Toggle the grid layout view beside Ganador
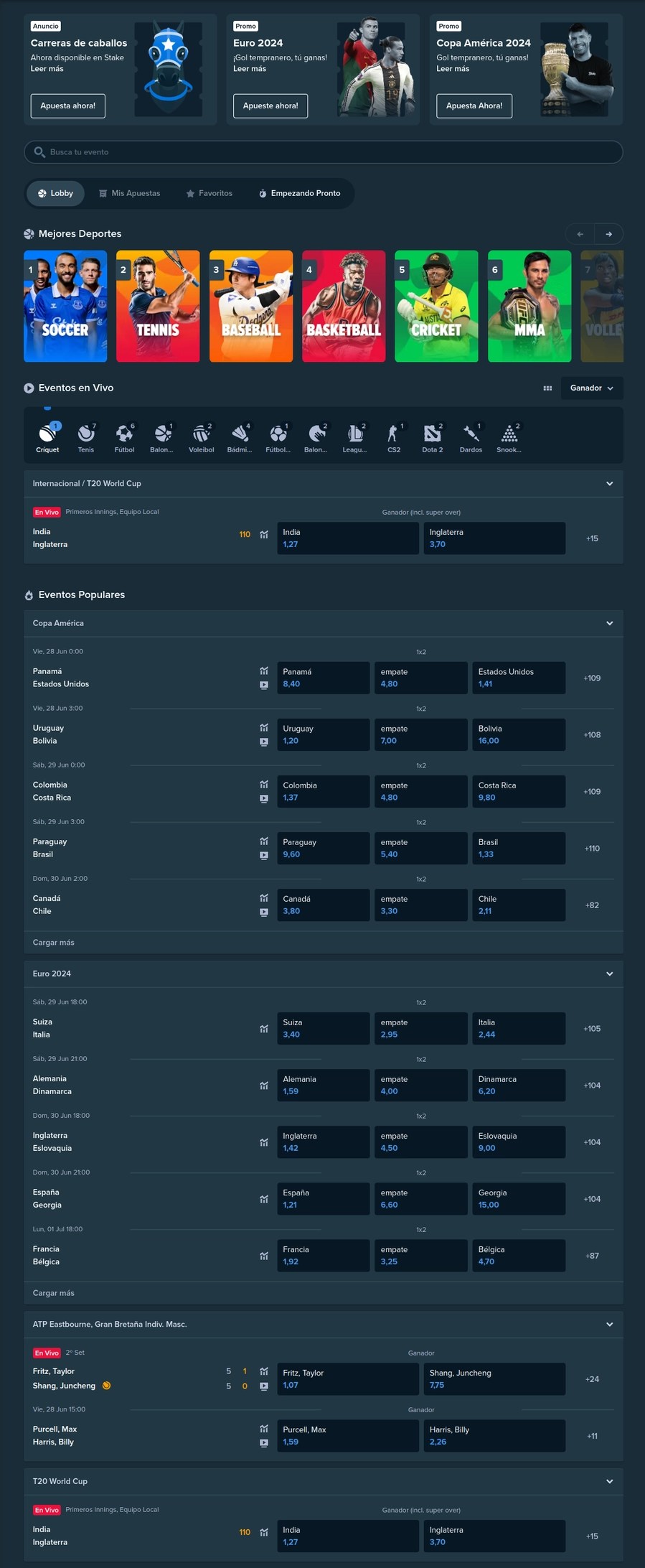The image size is (645, 1568). [547, 388]
